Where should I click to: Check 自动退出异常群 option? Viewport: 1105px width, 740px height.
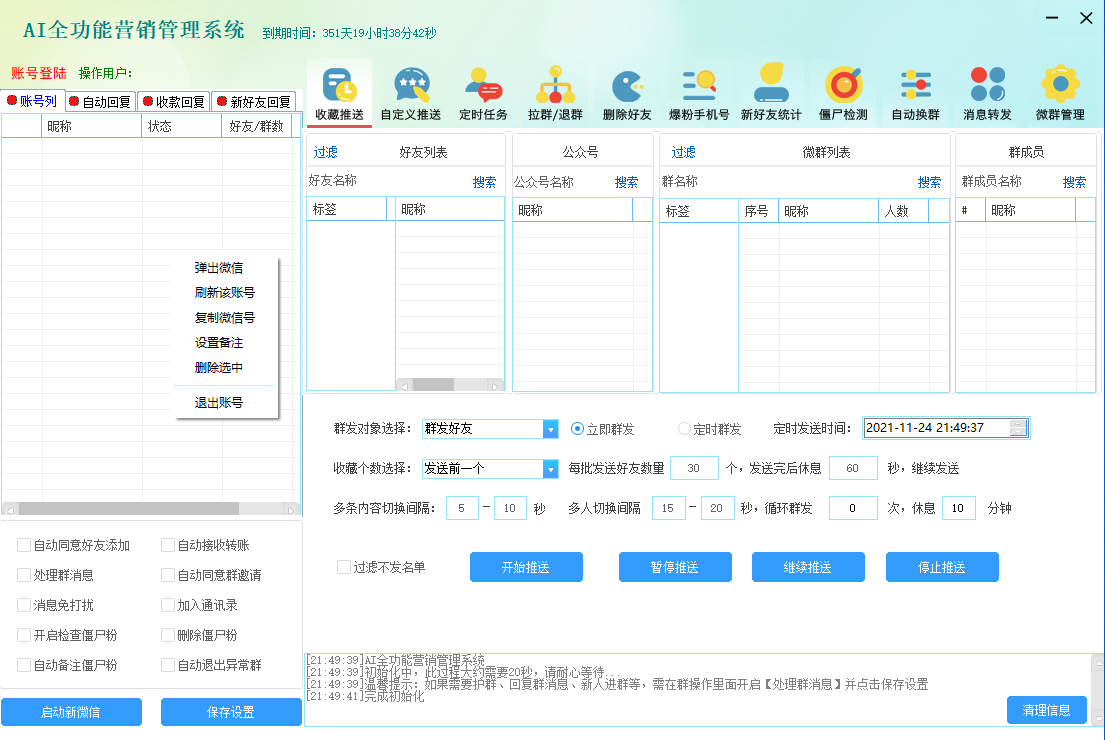click(168, 665)
